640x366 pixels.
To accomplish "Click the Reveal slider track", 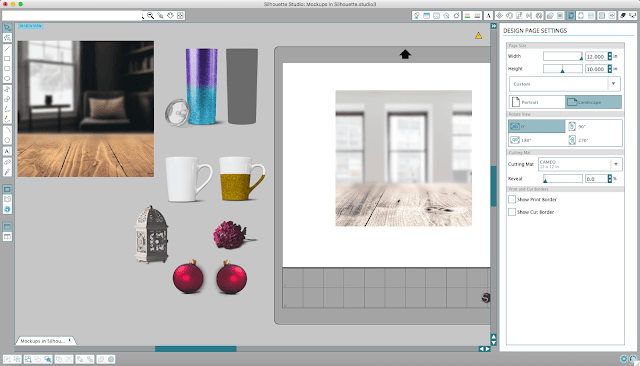I will pos(563,179).
